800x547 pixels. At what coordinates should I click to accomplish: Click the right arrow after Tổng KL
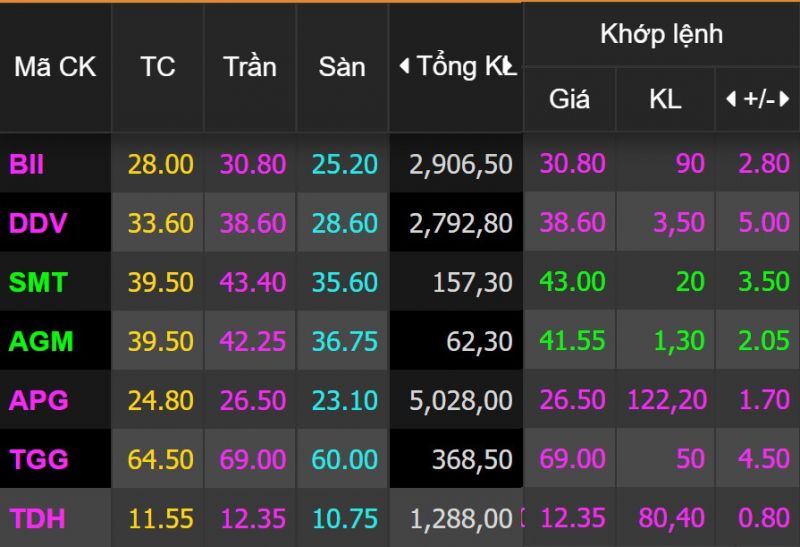[x=511, y=68]
